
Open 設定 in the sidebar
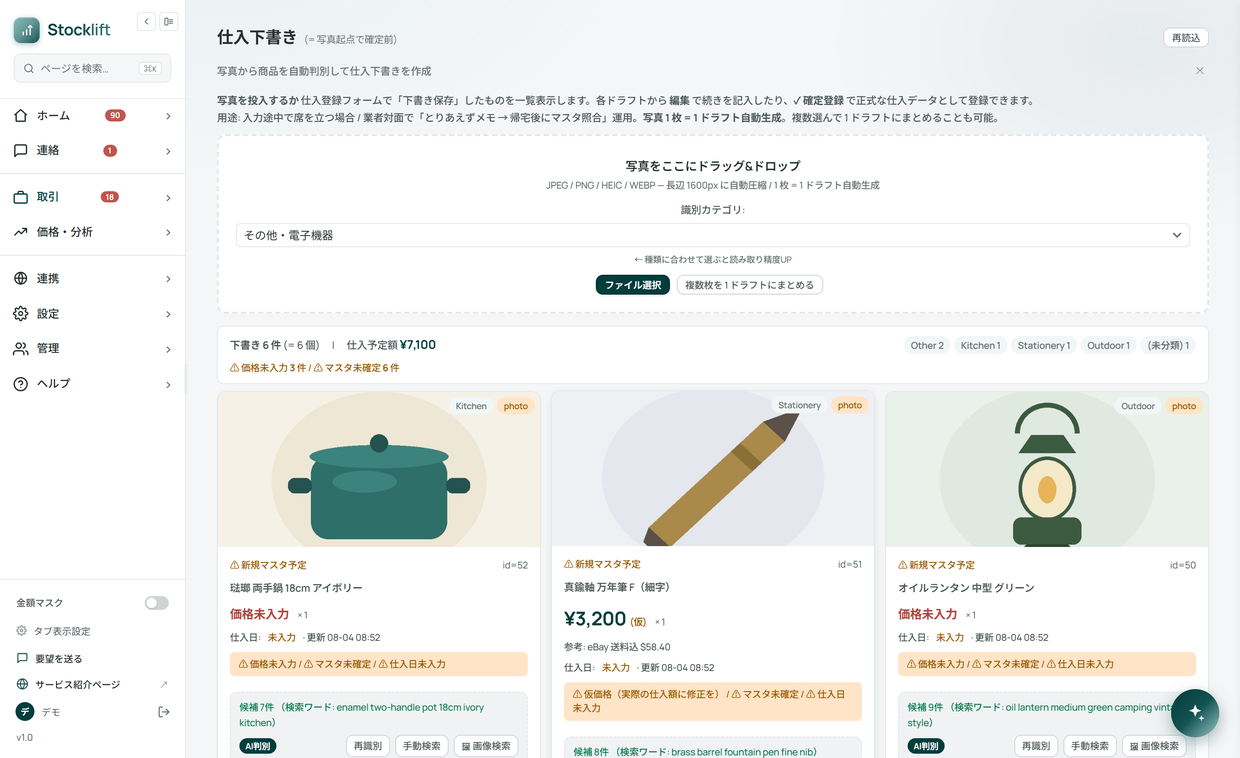[92, 314]
